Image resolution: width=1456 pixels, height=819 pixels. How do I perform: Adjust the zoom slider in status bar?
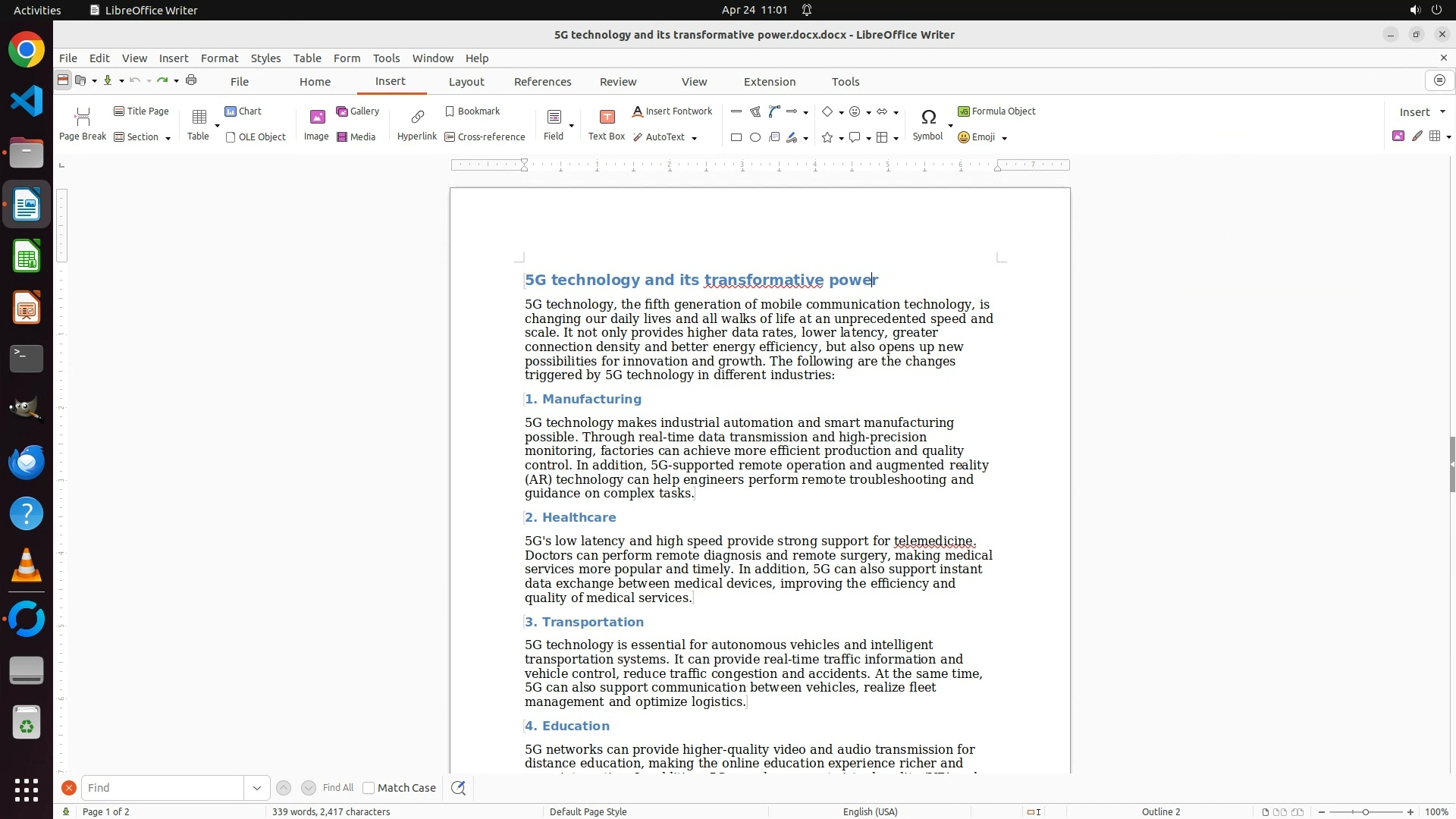click(1366, 812)
